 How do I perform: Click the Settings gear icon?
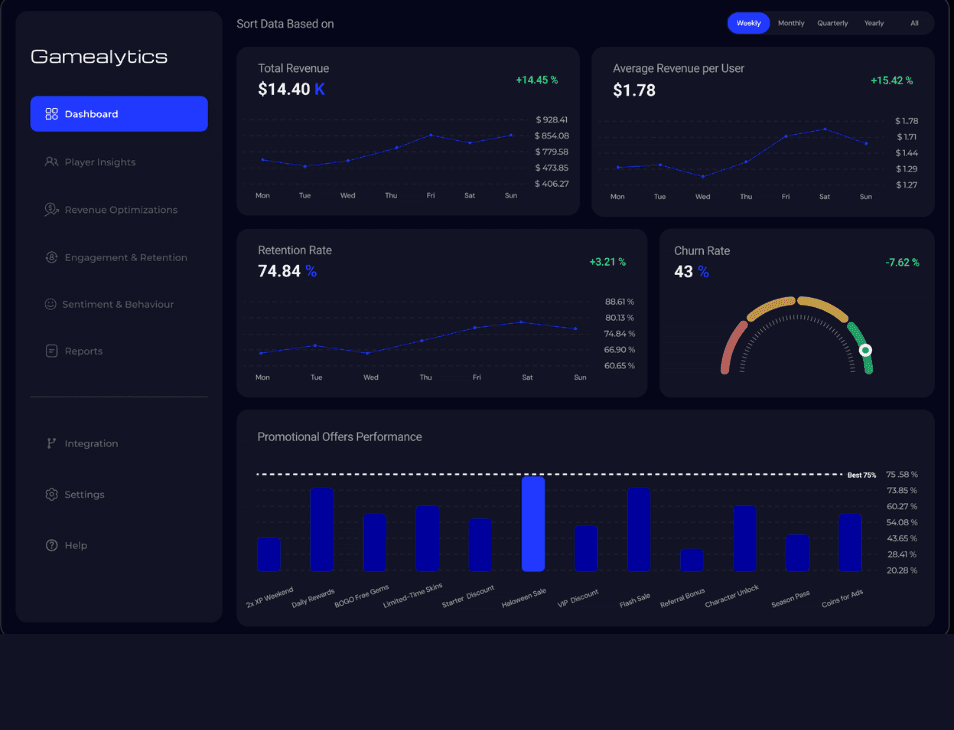click(52, 495)
